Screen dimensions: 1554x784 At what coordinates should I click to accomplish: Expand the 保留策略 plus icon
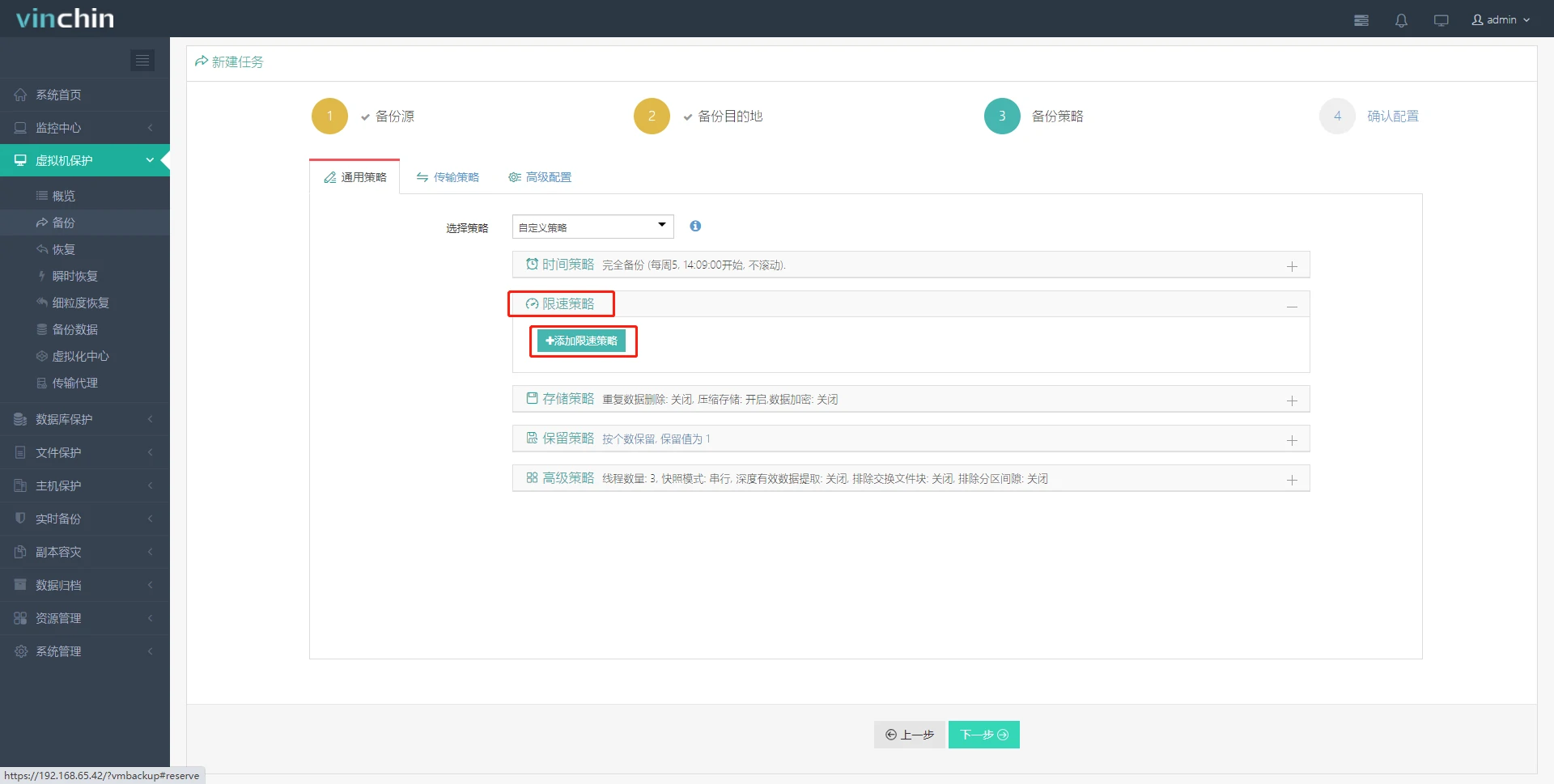1292,439
